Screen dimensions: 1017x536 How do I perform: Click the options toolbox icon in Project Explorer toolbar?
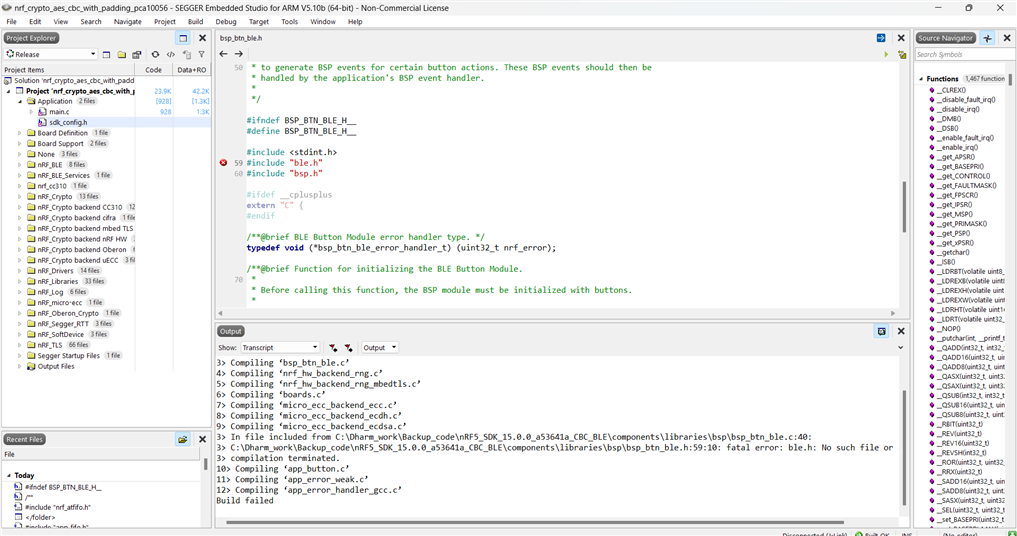pyautogui.click(x=137, y=55)
